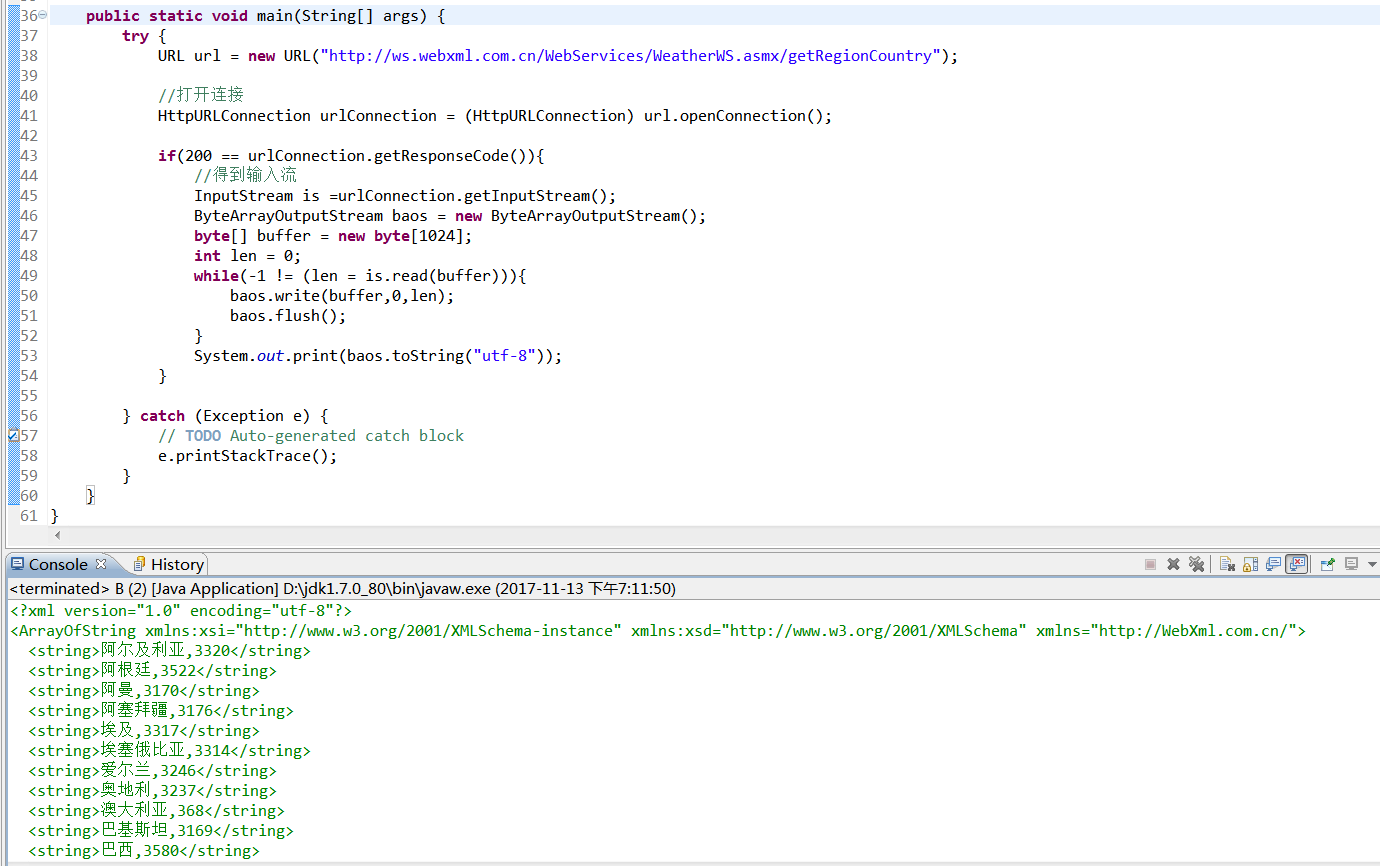Click the Terminate button in Console toolbar
Viewport: 1380px width, 866px height.
1150,564
